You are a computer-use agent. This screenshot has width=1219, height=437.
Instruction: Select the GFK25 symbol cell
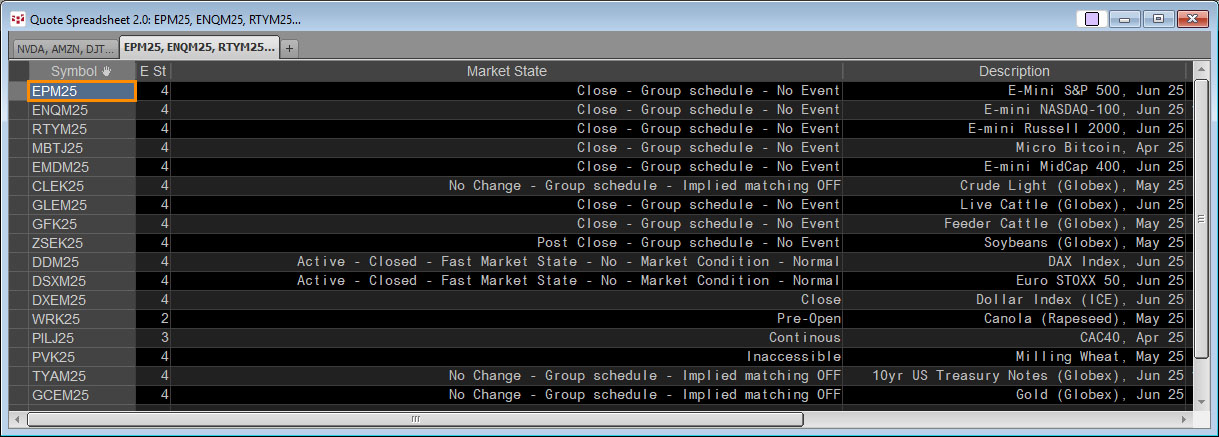(x=82, y=224)
